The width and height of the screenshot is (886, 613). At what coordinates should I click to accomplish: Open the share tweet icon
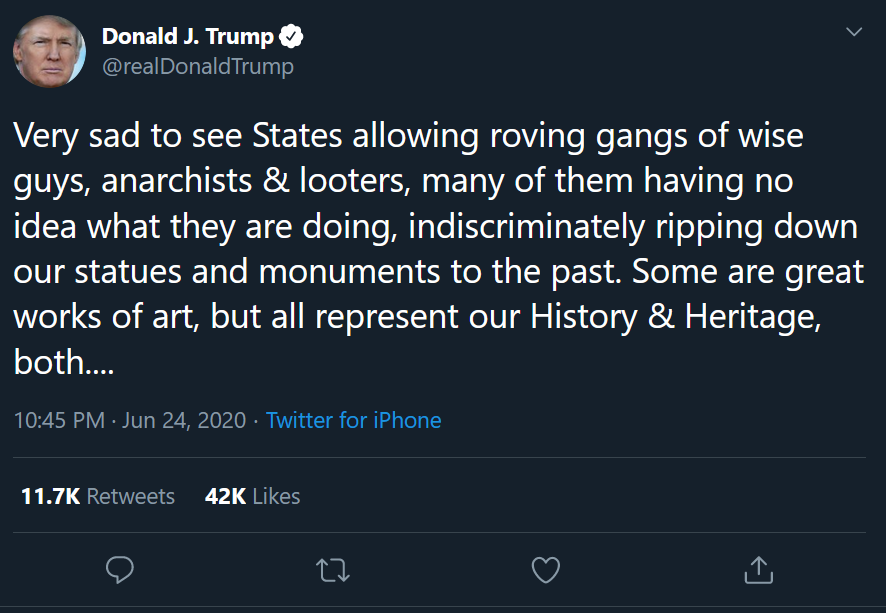click(x=759, y=570)
